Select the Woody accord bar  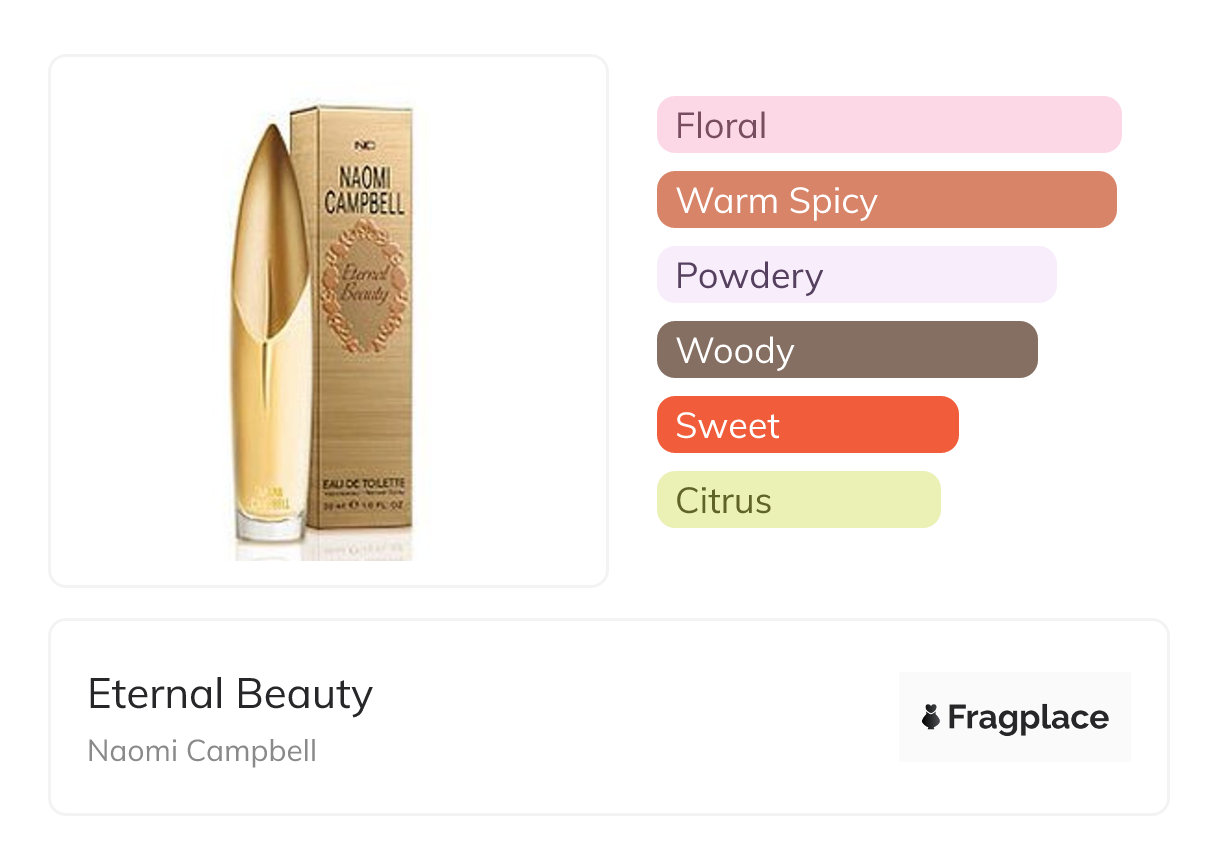tap(846, 350)
